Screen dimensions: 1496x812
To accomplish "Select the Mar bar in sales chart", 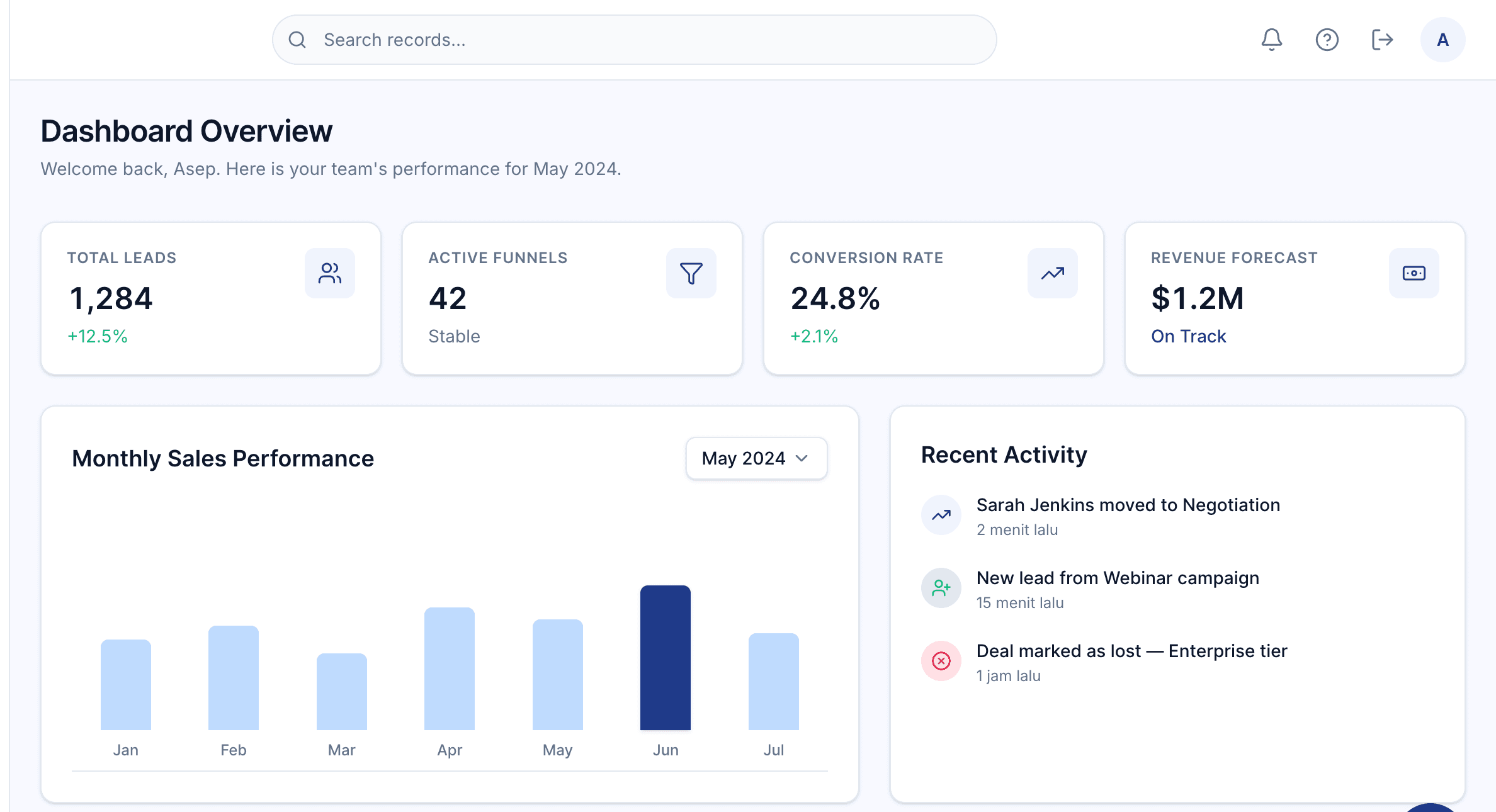I will [342, 692].
